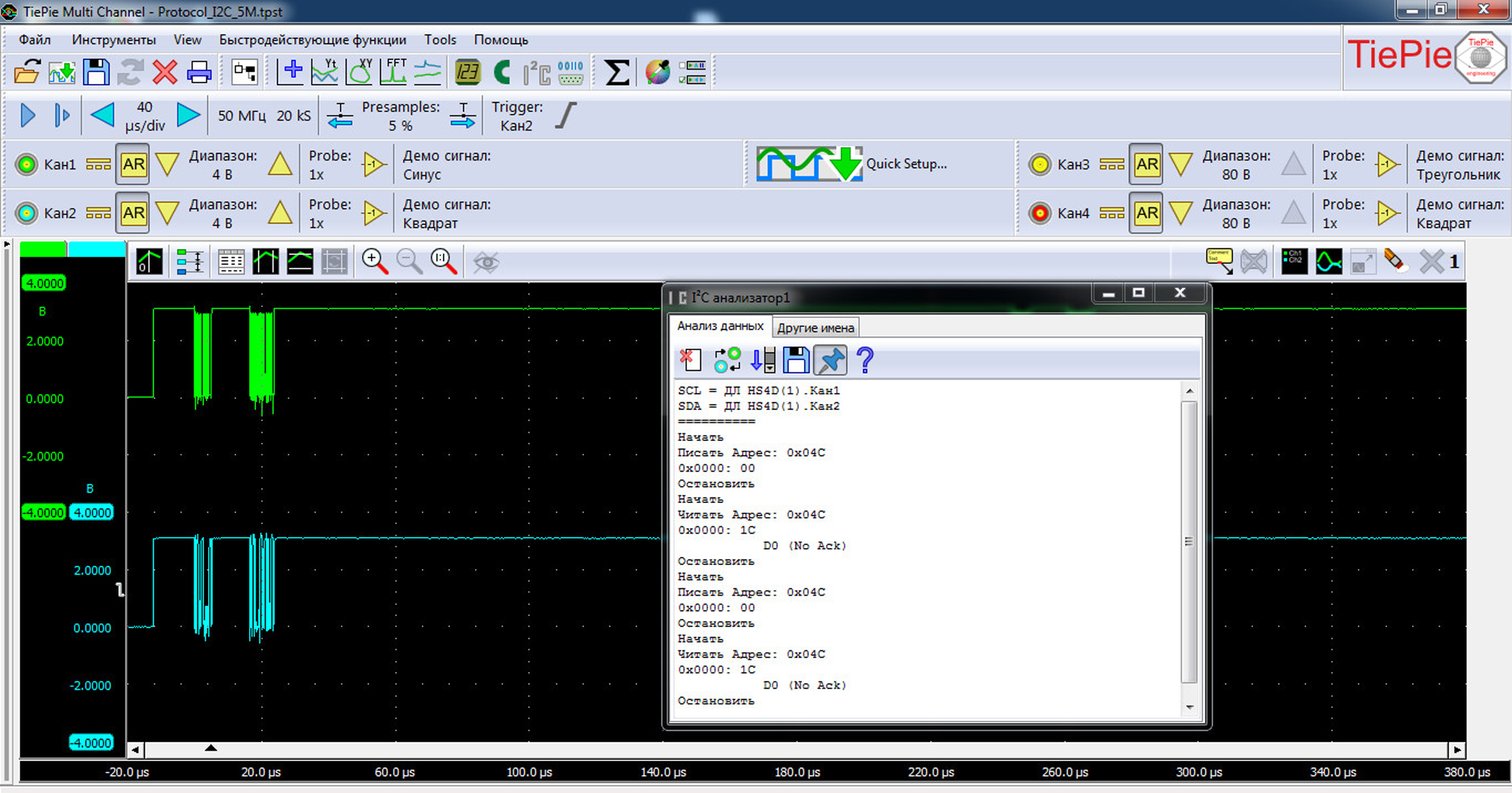Click the magnifier zoom in icon
1512x793 pixels.
[x=374, y=262]
